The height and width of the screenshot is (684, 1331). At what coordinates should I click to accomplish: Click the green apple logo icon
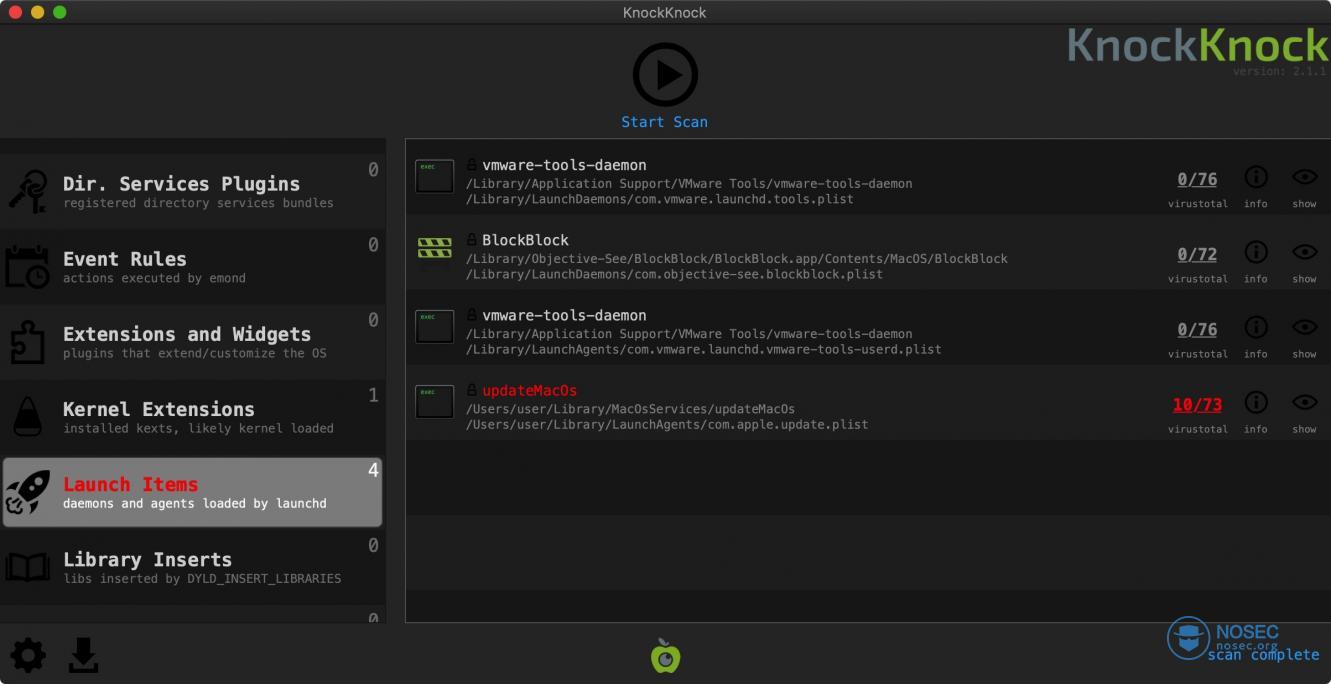pos(665,655)
